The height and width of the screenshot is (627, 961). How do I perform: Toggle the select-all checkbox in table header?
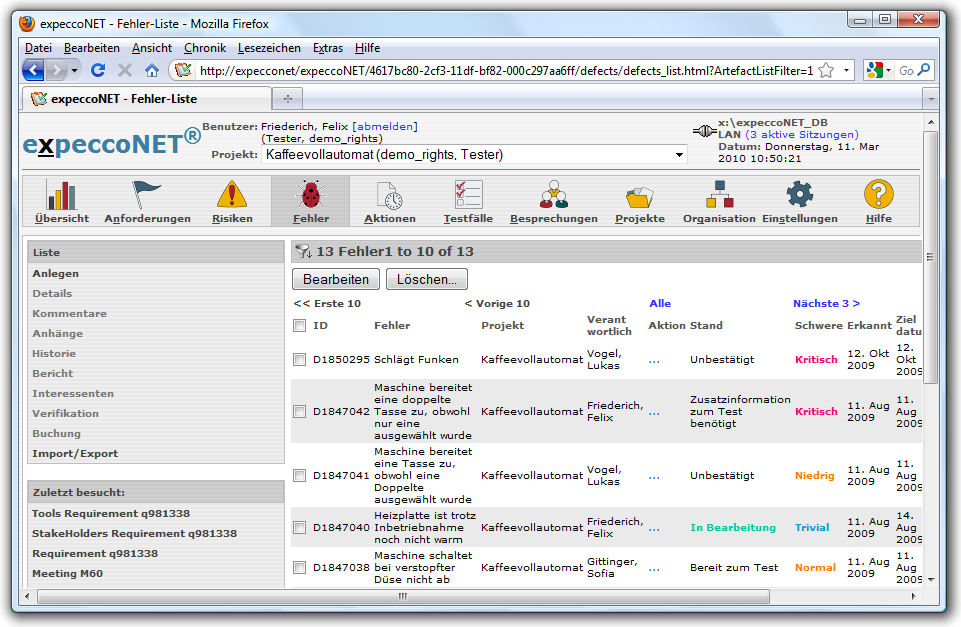[300, 325]
